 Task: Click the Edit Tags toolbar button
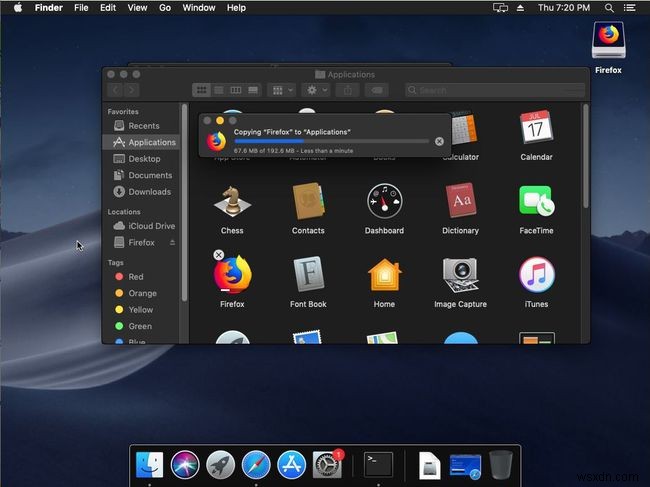click(x=377, y=90)
